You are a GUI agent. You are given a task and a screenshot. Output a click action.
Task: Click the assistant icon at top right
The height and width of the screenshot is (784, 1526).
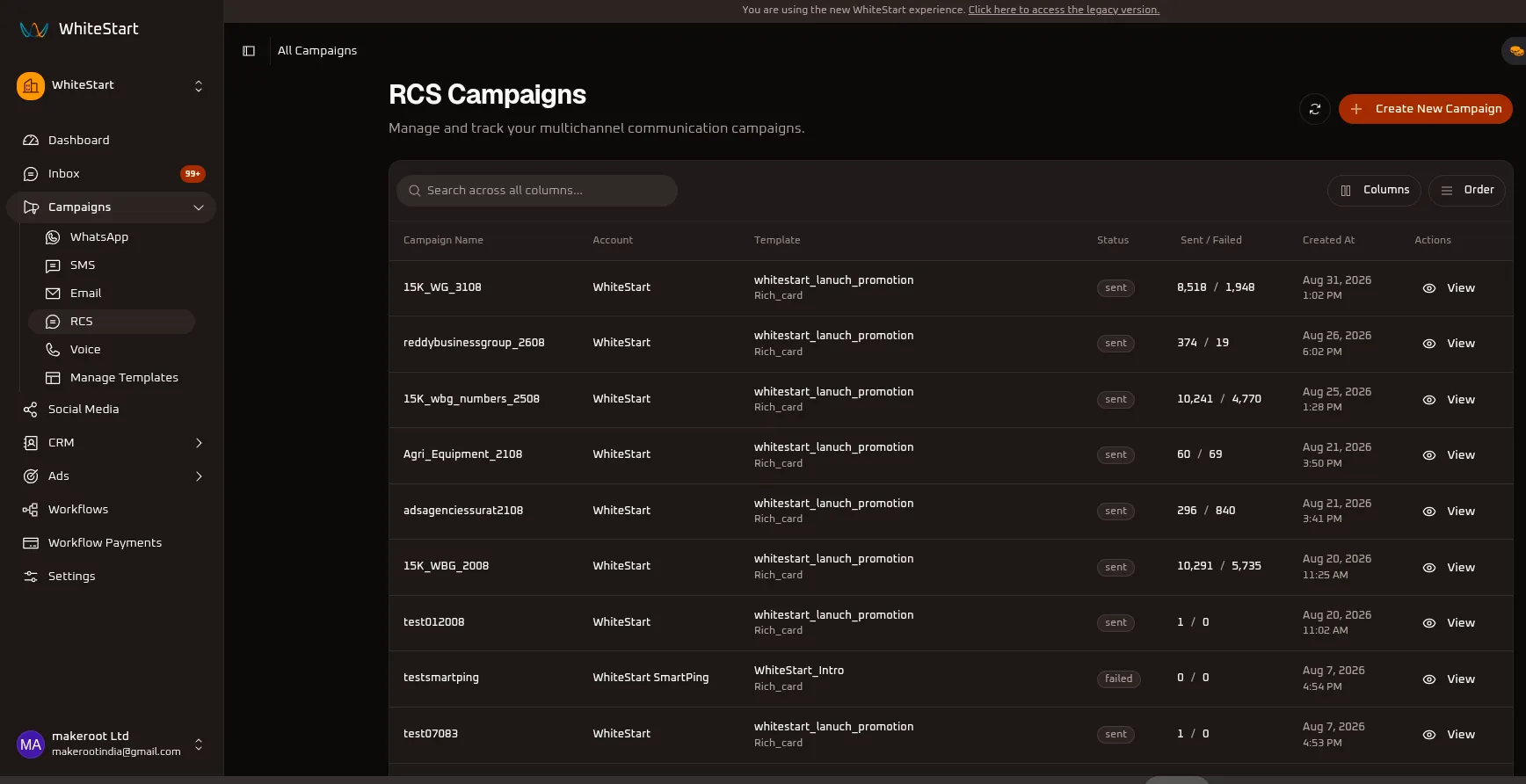click(1516, 51)
